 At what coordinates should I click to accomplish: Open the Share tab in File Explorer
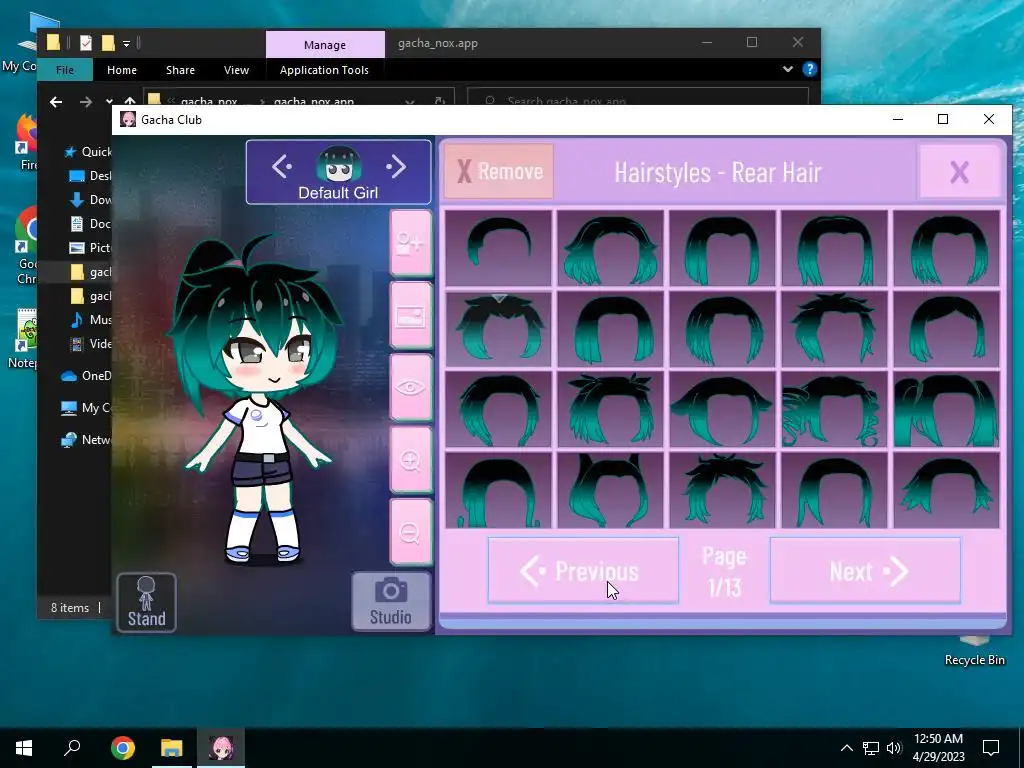180,70
